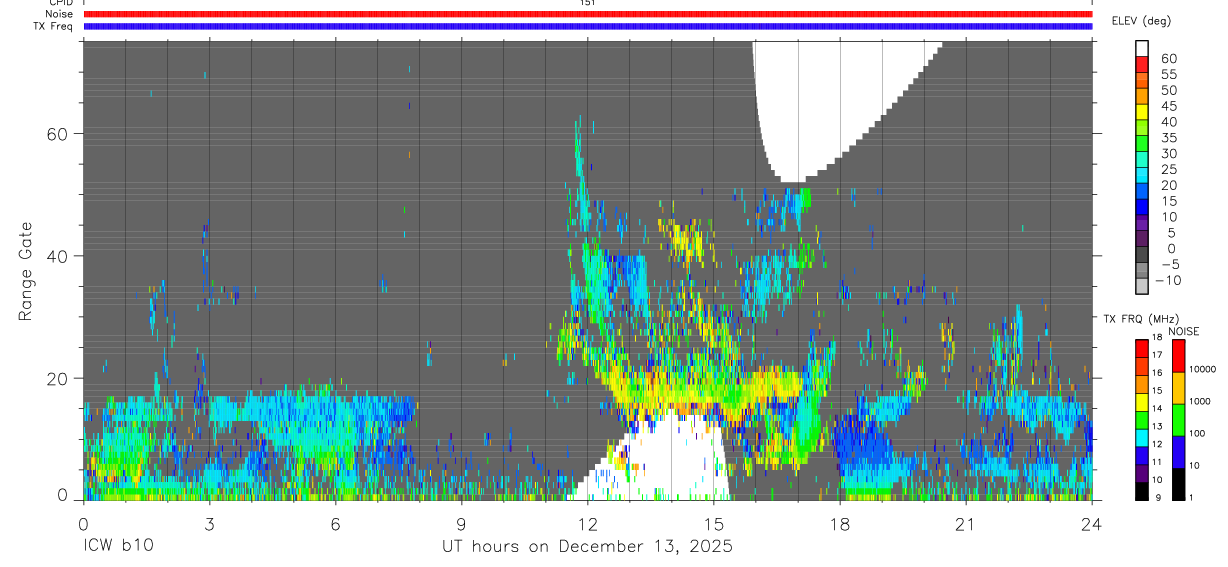Screen dimensions: 1228x567
Task: Click the ELEV legend value 15
Action: click(x=1168, y=201)
